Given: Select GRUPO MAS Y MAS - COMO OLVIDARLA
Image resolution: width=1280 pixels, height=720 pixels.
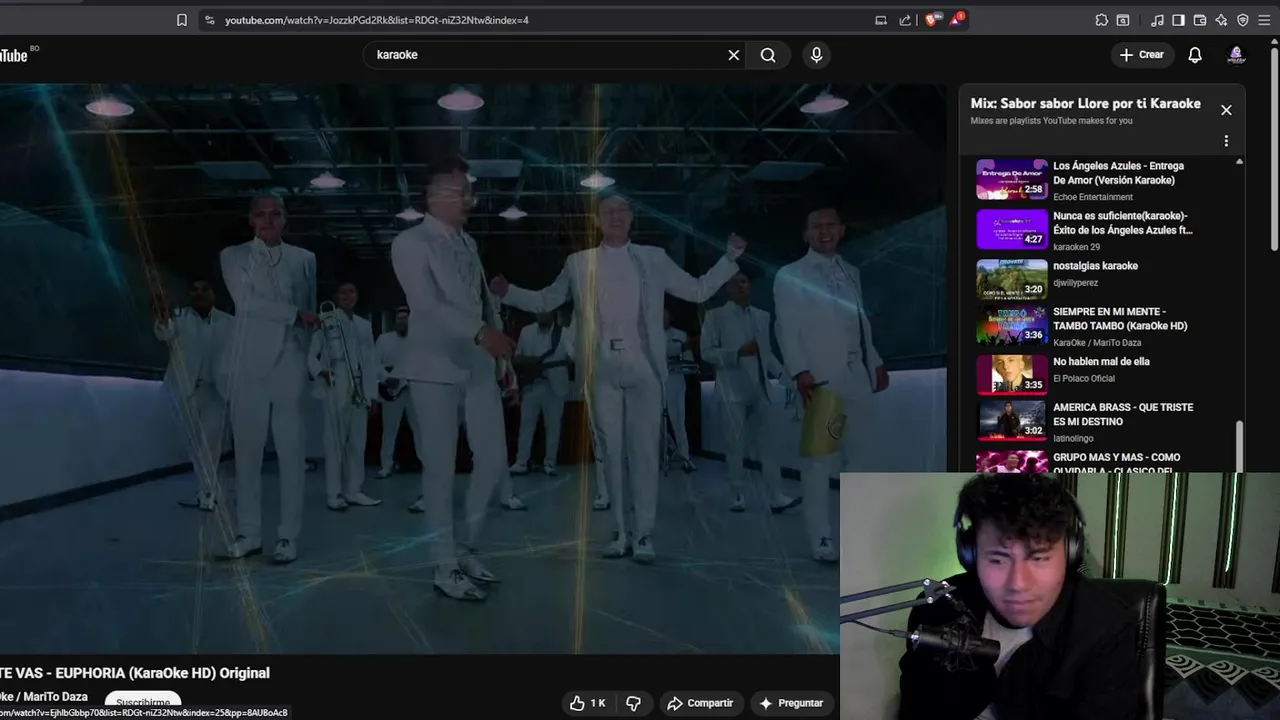Looking at the screenshot, I should click(x=1116, y=463).
